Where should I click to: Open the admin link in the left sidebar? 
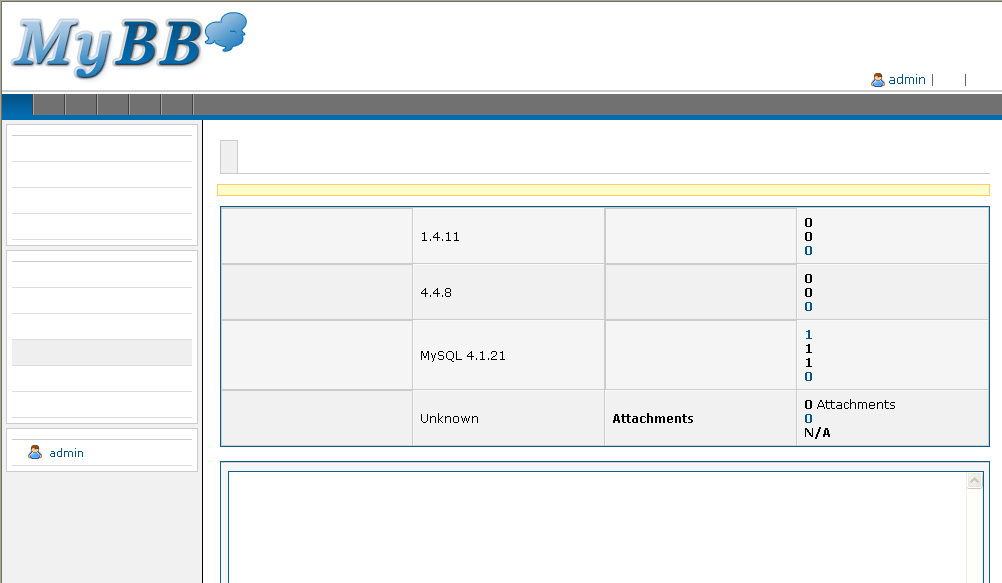point(67,453)
